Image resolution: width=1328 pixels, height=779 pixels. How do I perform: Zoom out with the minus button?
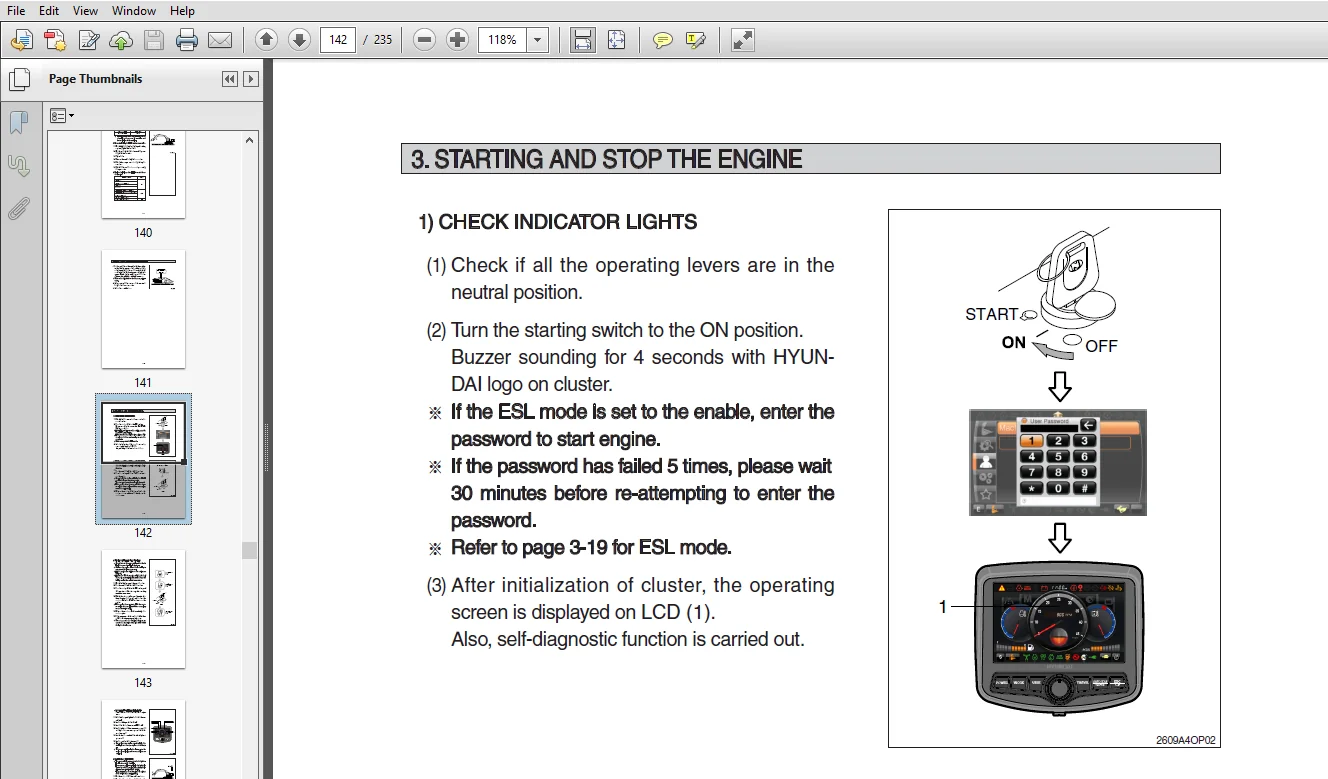pos(425,40)
